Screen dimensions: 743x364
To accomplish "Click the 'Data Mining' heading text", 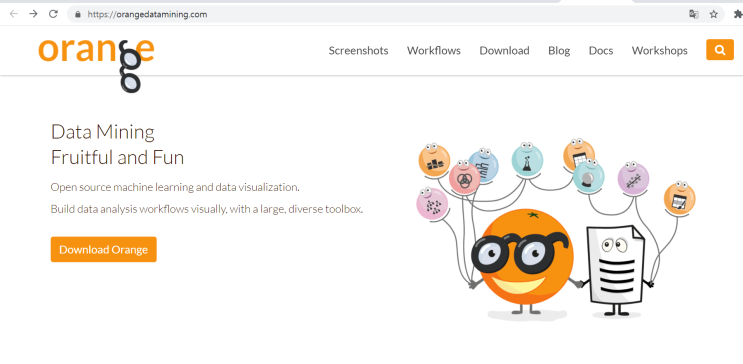I will pos(102,132).
